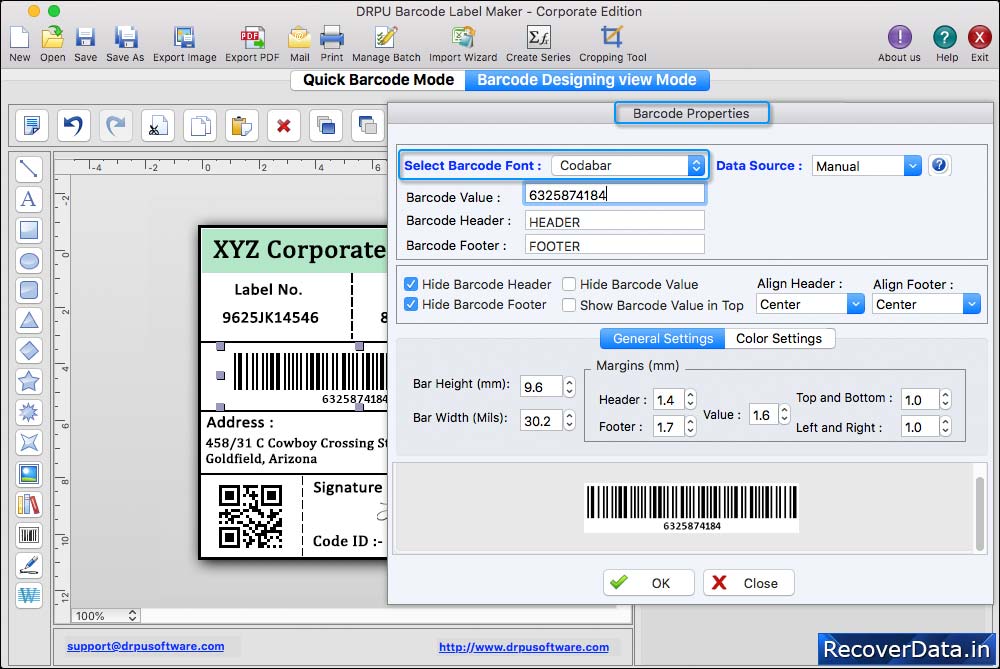Adjust the Bar Width stepper
Viewport: 1000px width, 669px height.
pos(570,420)
